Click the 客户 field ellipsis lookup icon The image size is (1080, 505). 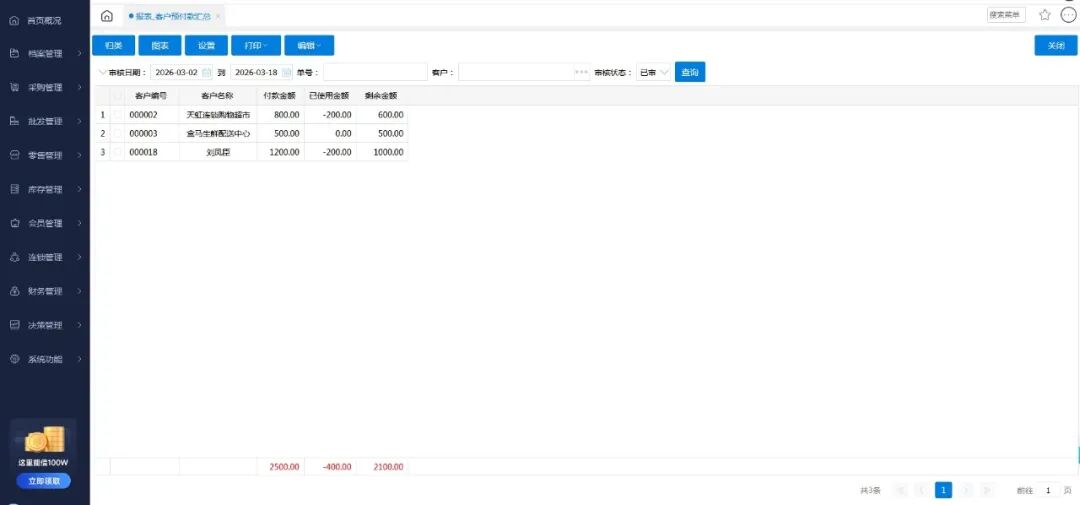coord(581,73)
